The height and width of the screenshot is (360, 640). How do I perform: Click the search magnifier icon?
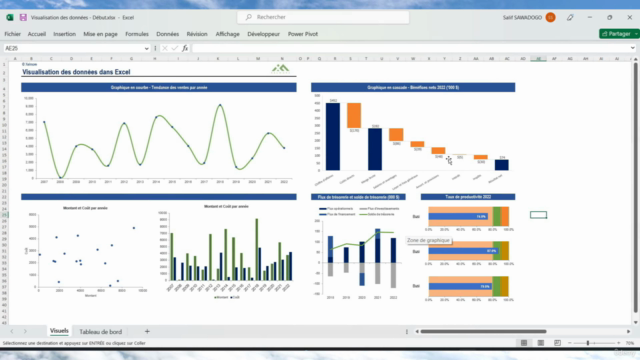click(249, 17)
